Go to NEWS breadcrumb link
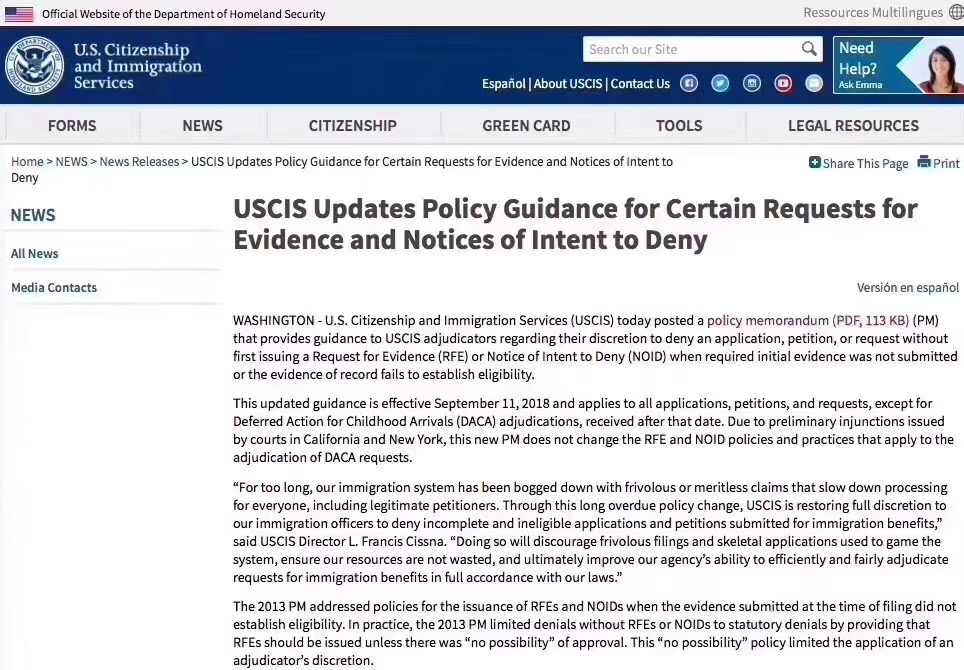The width and height of the screenshot is (964, 670). tap(71, 162)
